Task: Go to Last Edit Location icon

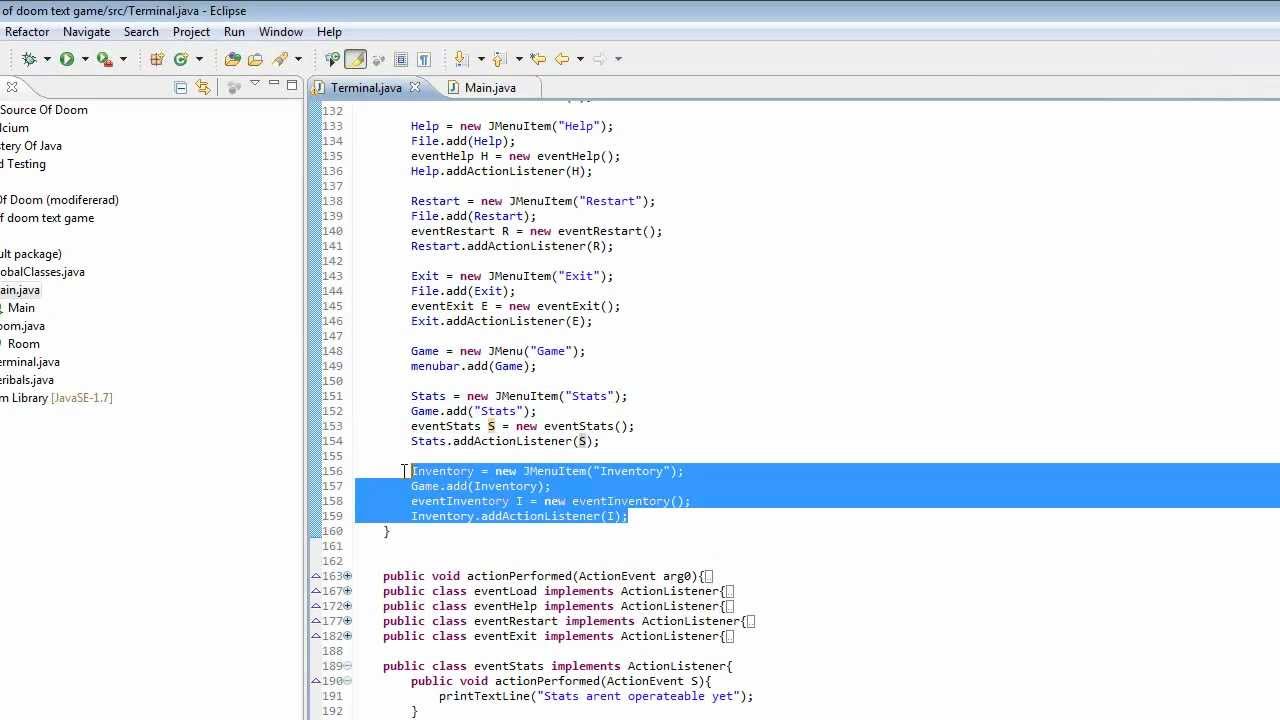Action: [x=538, y=59]
